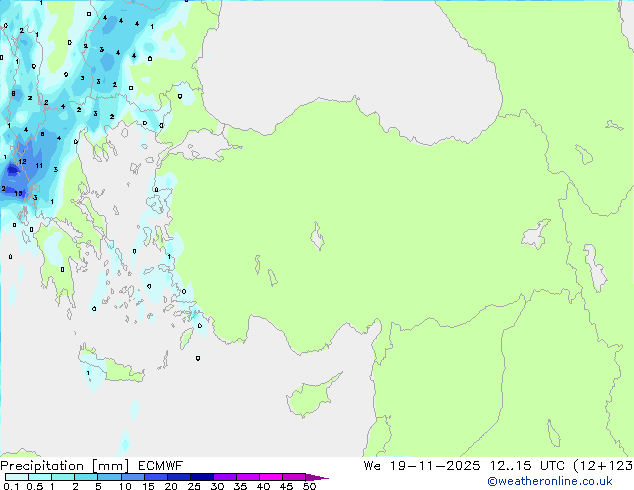Click the 10 mm legend swatch
Viewport: 634px width, 490px height.
click(132, 477)
